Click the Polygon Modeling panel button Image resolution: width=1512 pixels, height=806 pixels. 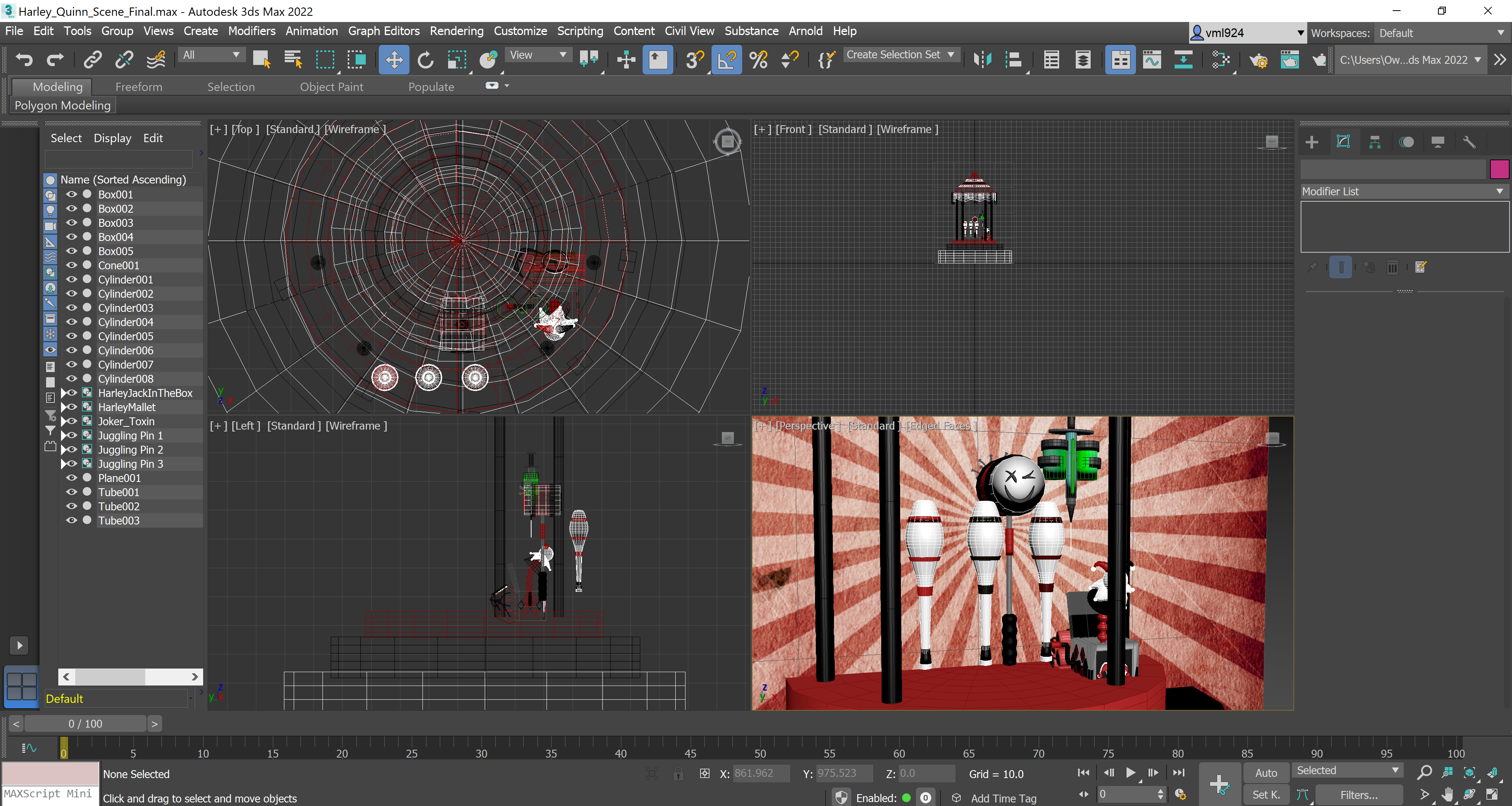tap(63, 105)
